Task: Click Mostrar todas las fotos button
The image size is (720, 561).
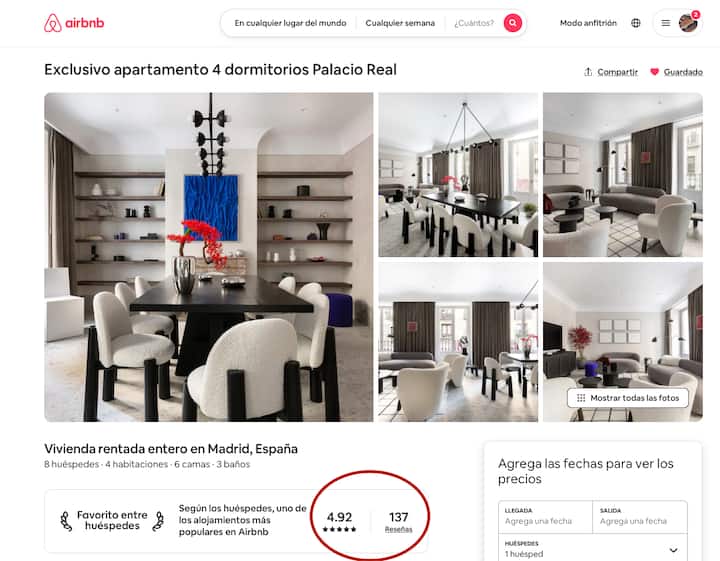Action: (x=628, y=398)
